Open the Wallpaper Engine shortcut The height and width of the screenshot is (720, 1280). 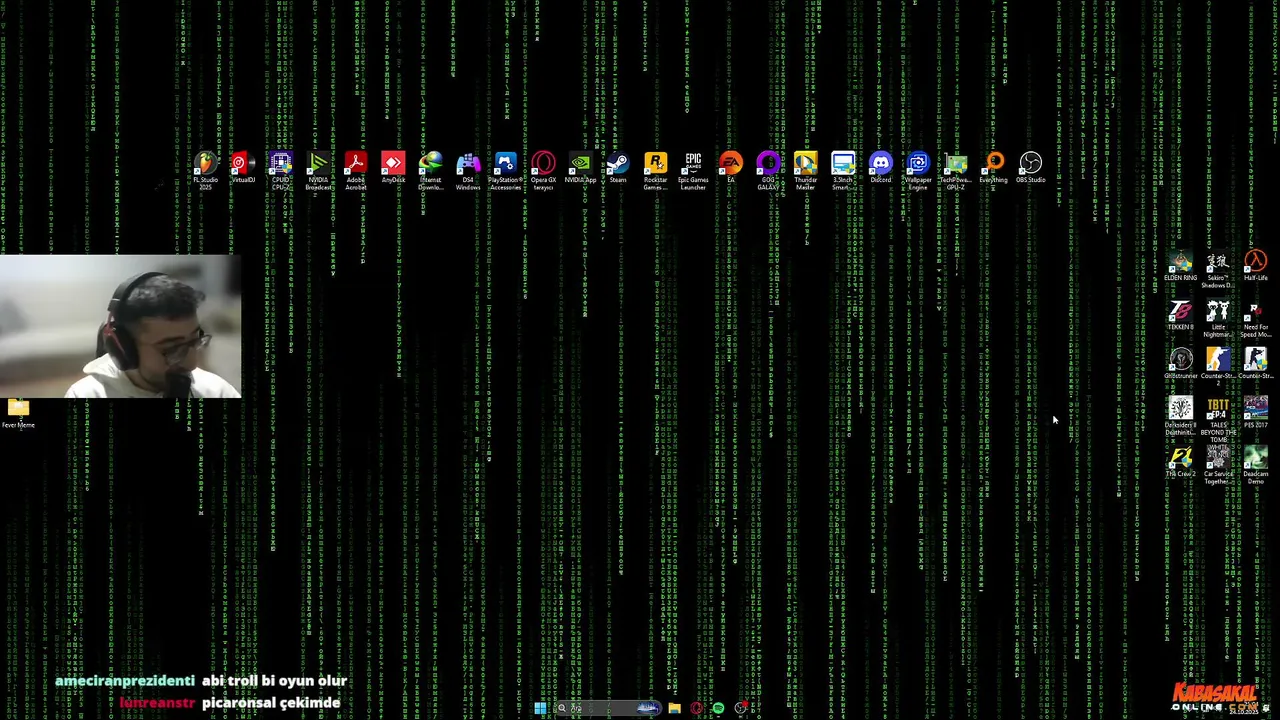918,171
